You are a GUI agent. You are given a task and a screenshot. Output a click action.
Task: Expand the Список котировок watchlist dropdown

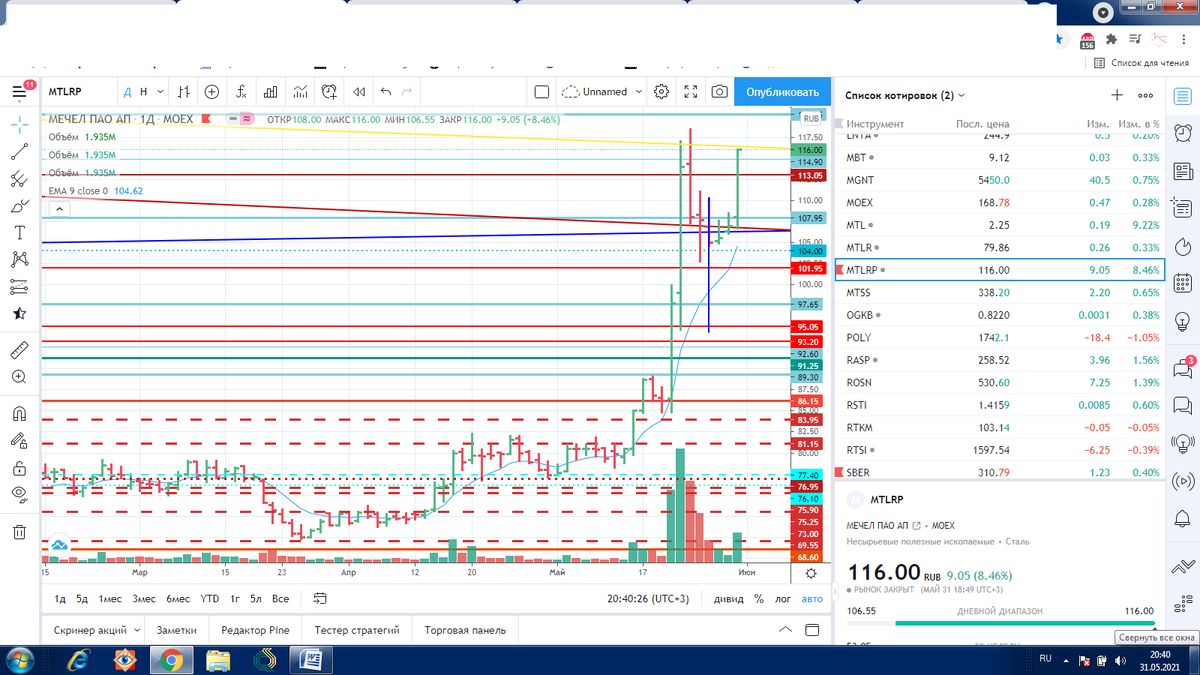(905, 96)
